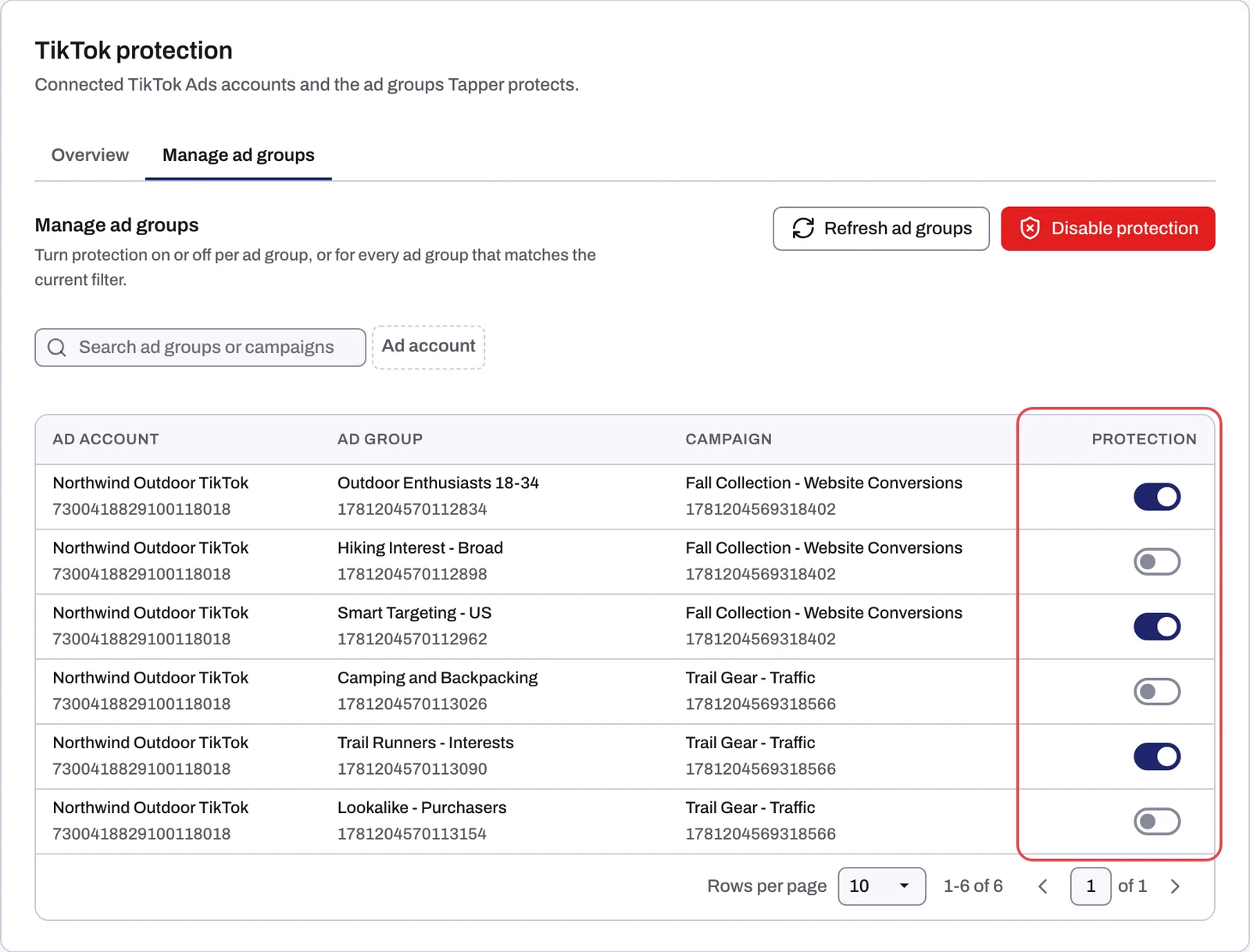This screenshot has width=1250, height=952.
Task: Open the Rows per page dropdown
Action: pos(881,886)
